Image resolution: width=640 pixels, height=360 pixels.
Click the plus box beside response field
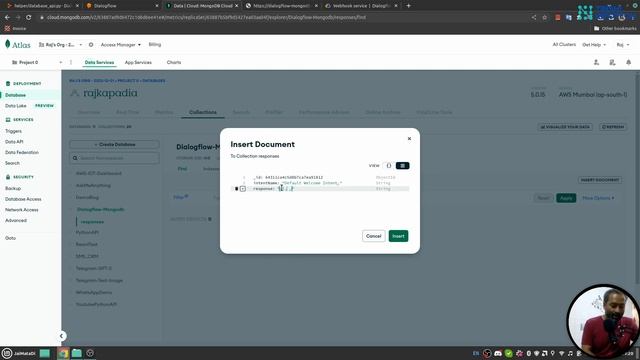point(243,189)
